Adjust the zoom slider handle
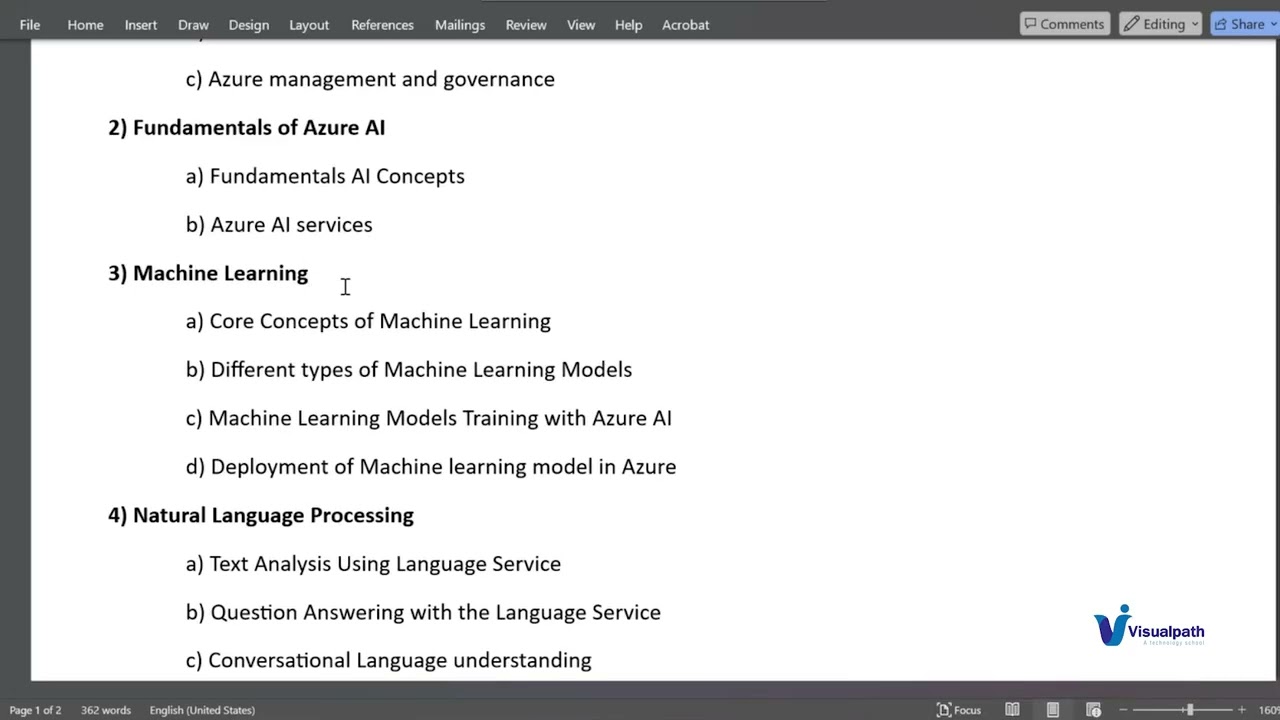 click(x=1189, y=710)
